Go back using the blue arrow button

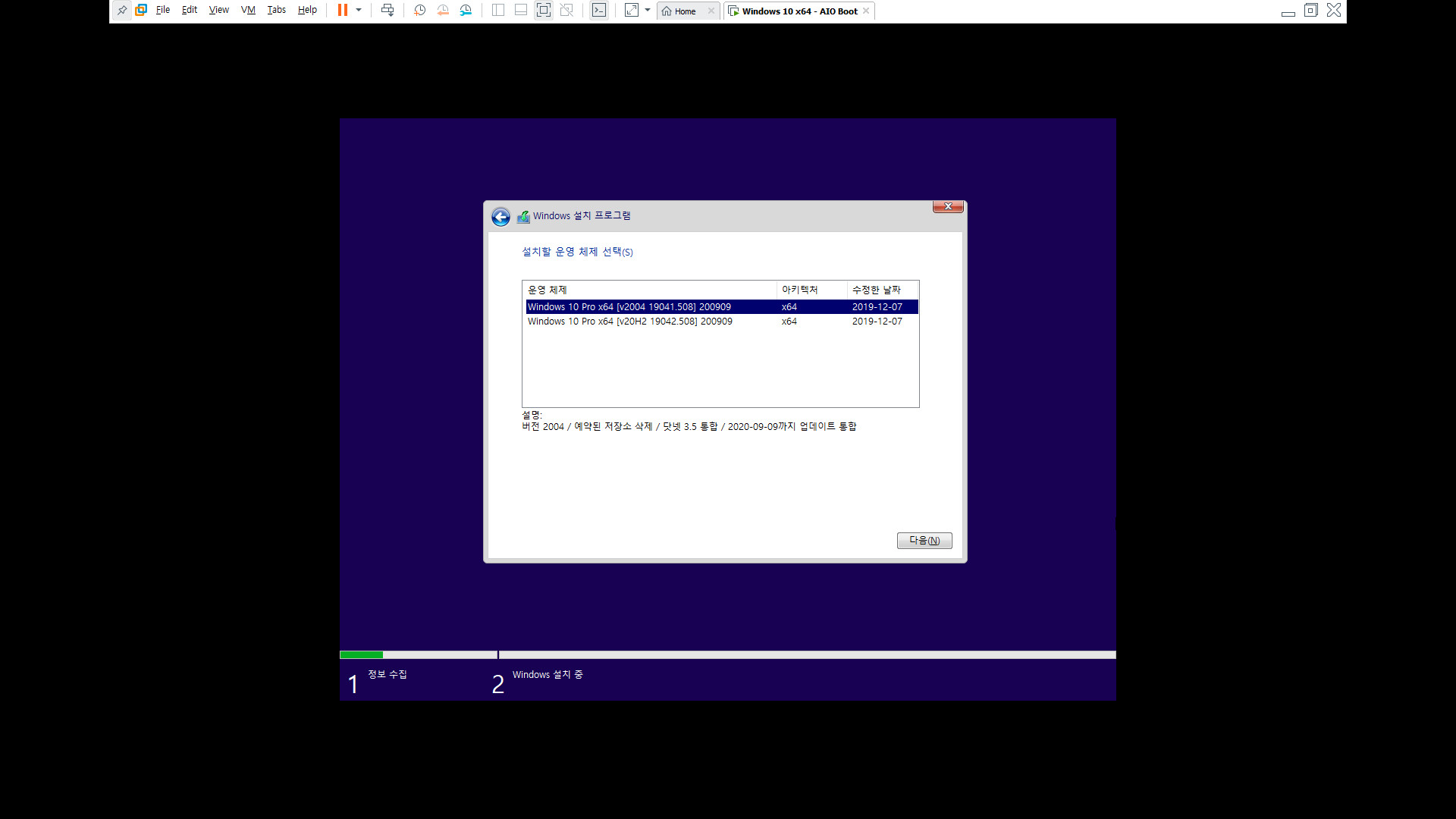click(500, 217)
